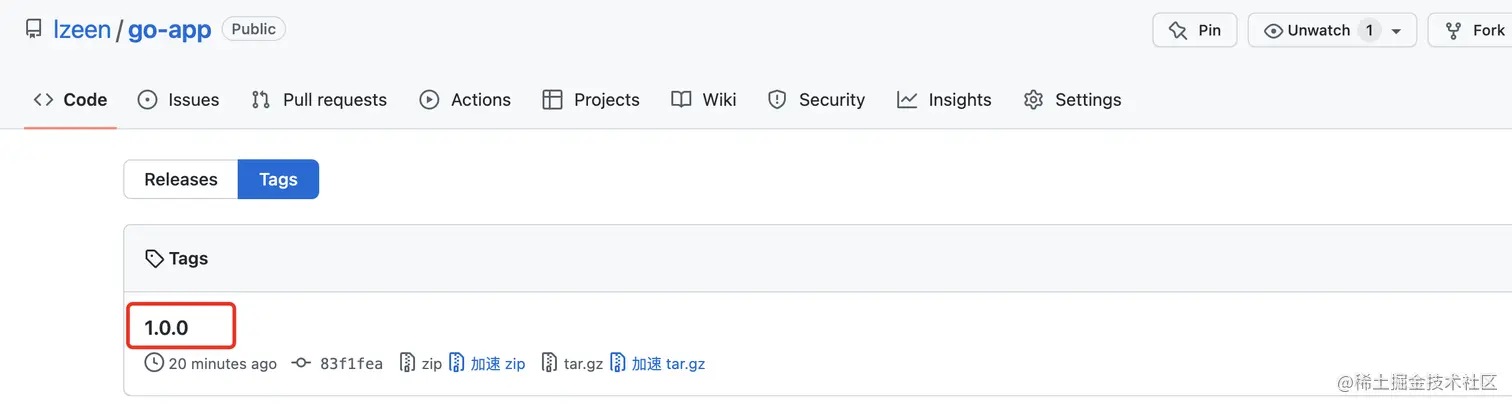Click the tar.gz file icon

coord(548,364)
